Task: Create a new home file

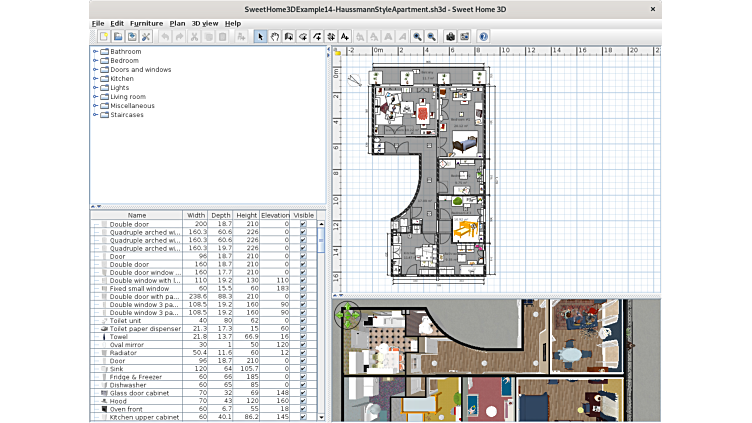Action: tap(104, 36)
